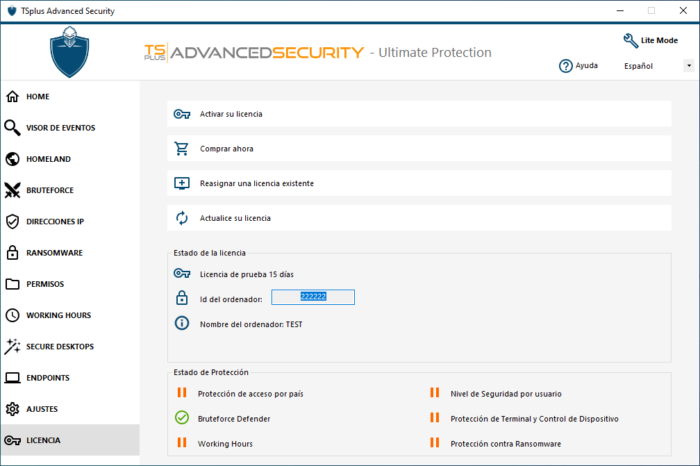Image resolution: width=700 pixels, height=466 pixels.
Task: Click the green check beside Bruteforce Defender
Action: (182, 418)
